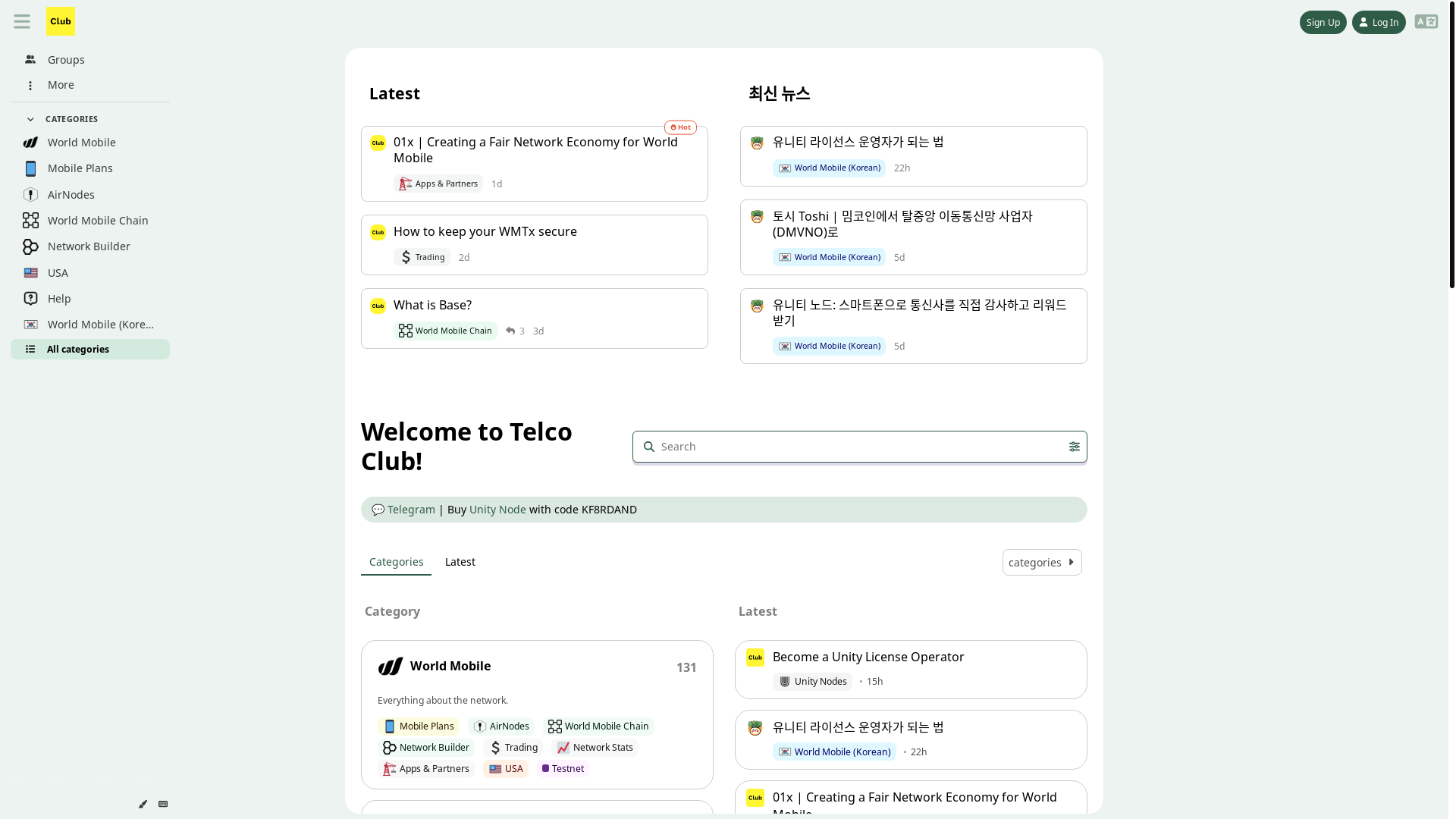This screenshot has height=819, width=1456.
Task: Click the pencil edit icon in sidebar footer
Action: (x=143, y=804)
